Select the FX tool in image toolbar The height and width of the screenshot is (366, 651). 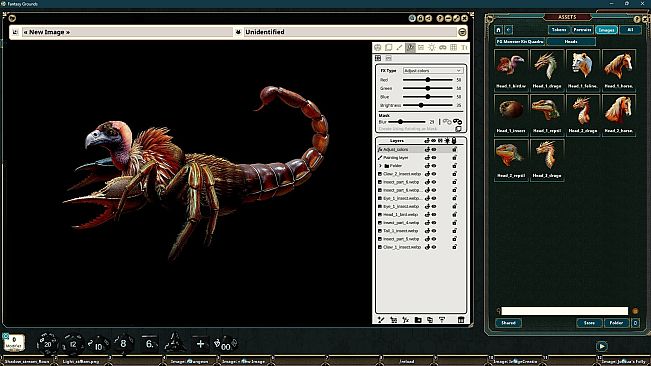410,48
